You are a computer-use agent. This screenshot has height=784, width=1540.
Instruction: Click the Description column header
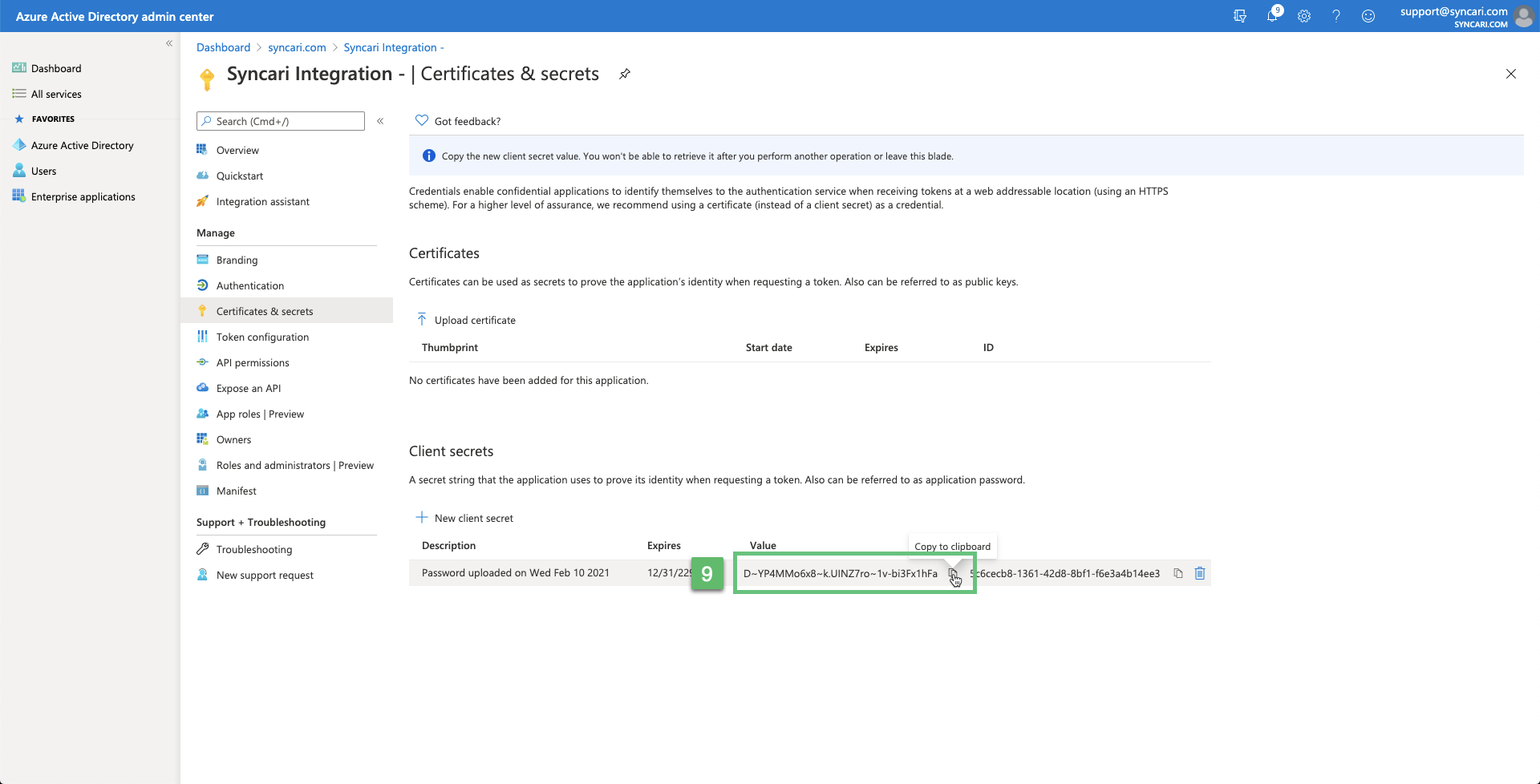tap(448, 545)
